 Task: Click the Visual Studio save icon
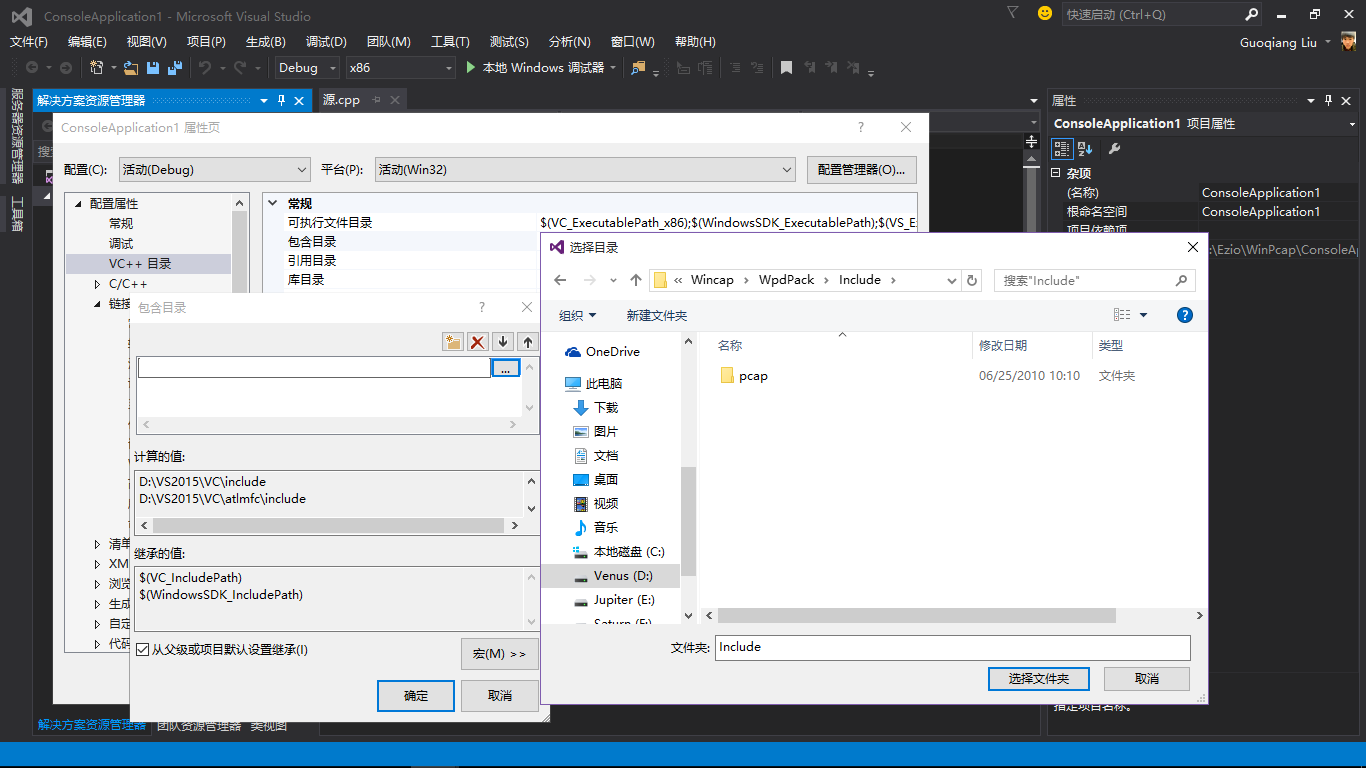(x=153, y=68)
